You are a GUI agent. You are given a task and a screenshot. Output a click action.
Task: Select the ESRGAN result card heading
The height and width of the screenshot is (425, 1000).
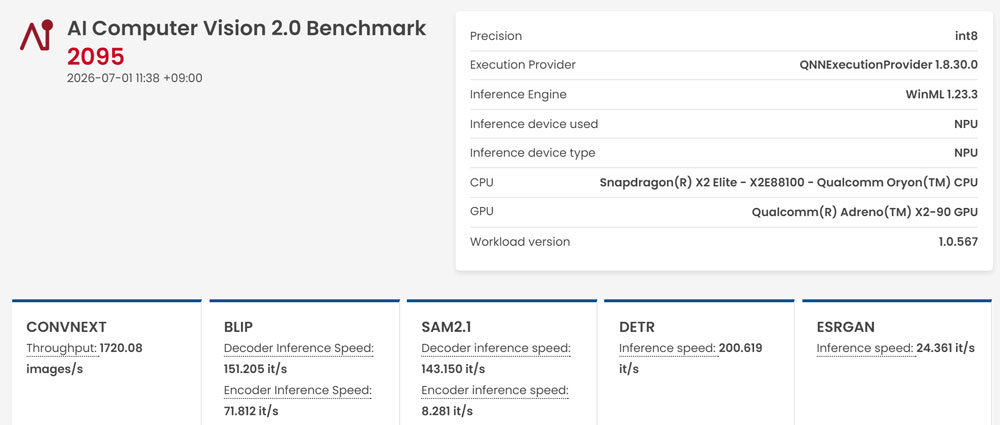(846, 327)
